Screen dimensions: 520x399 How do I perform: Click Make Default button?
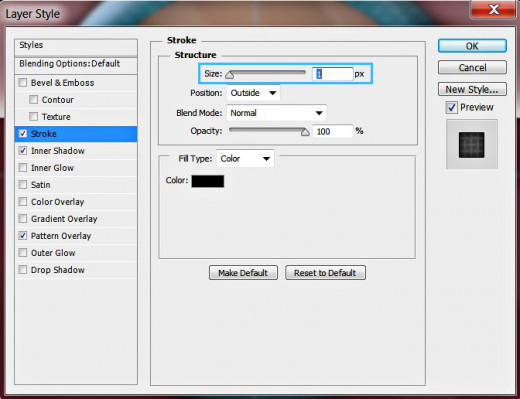pyautogui.click(x=243, y=273)
